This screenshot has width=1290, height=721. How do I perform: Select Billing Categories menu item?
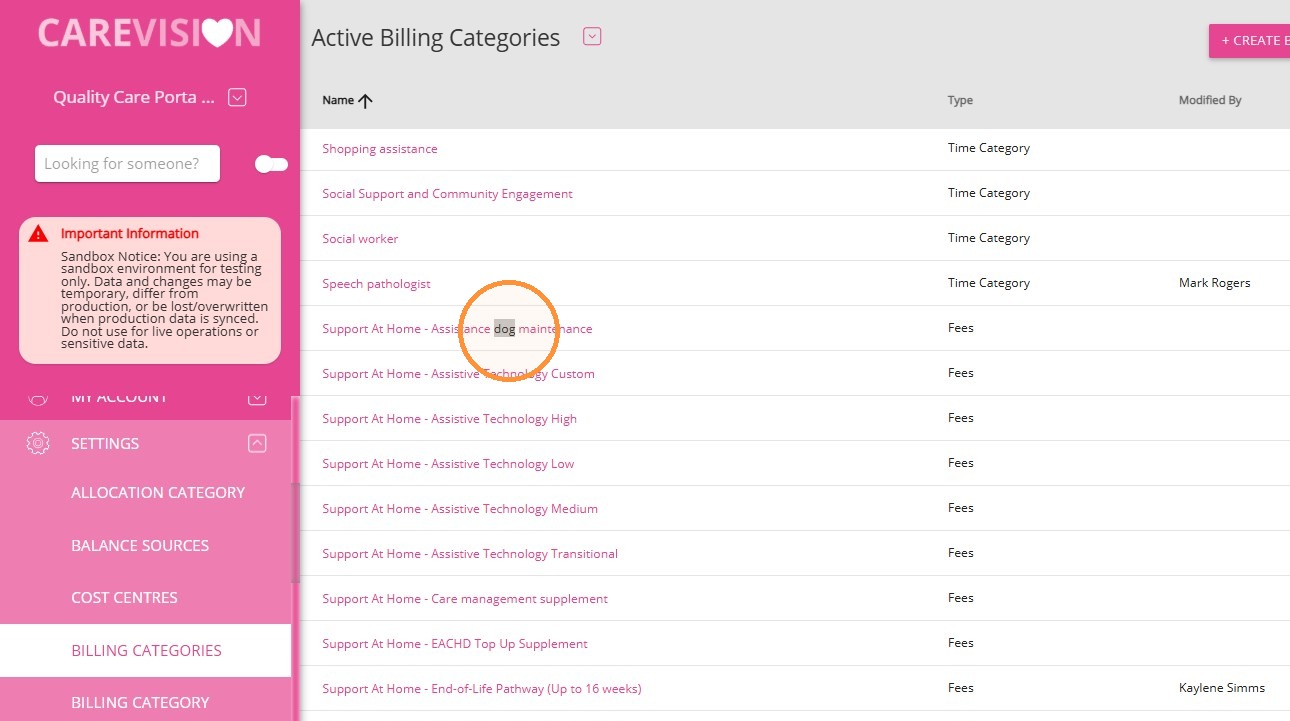146,650
